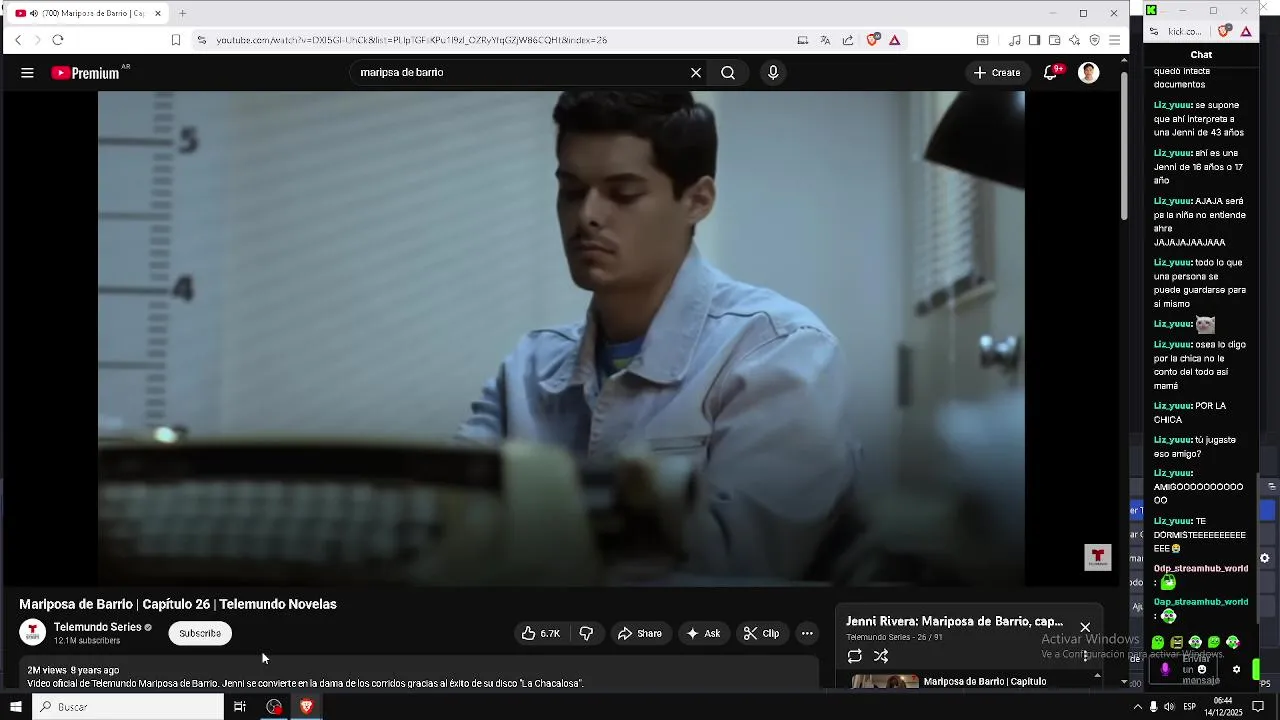Open Kick chat settings gear
Image resolution: width=1280 pixels, height=720 pixels.
click(x=1236, y=670)
